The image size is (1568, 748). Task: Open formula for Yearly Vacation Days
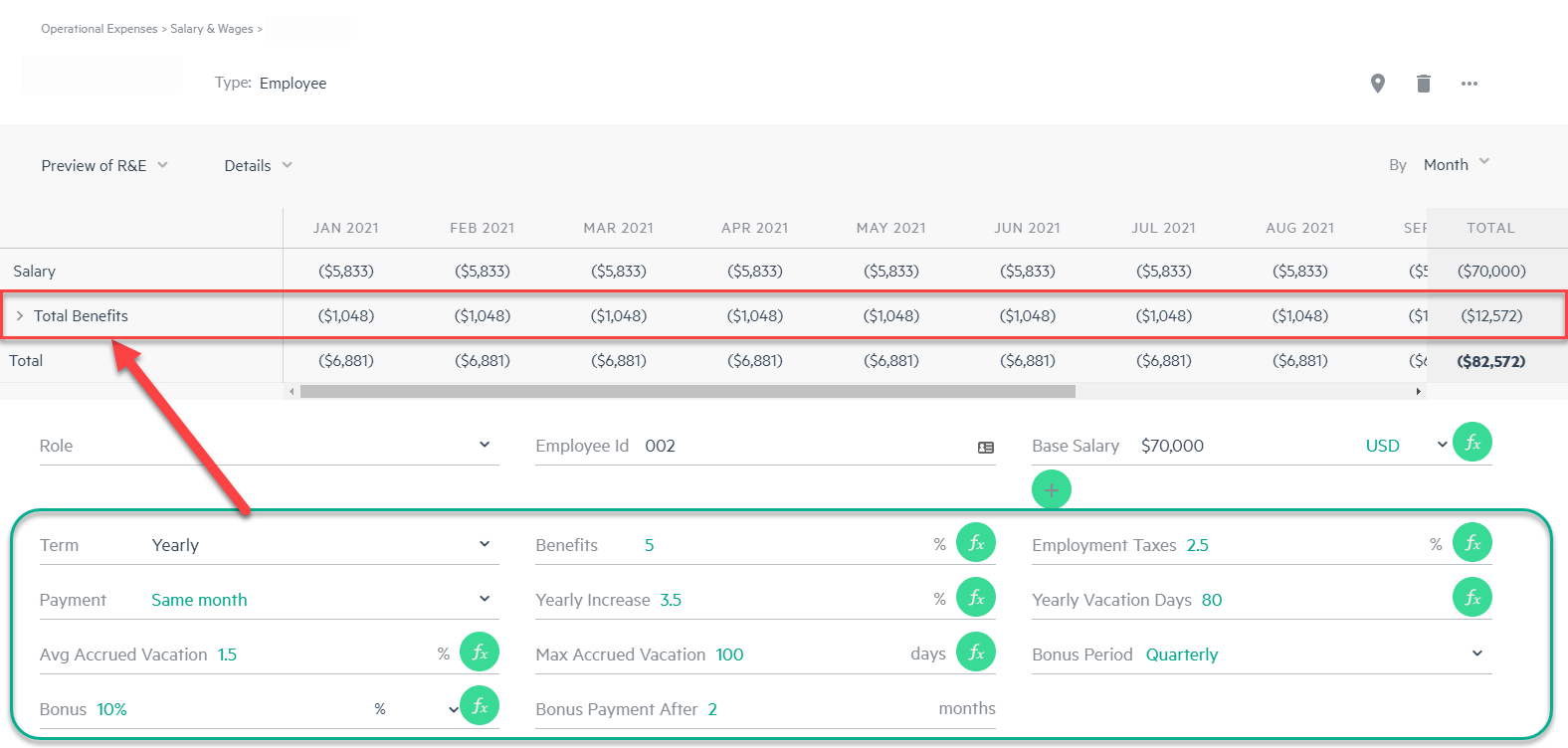(x=1471, y=598)
